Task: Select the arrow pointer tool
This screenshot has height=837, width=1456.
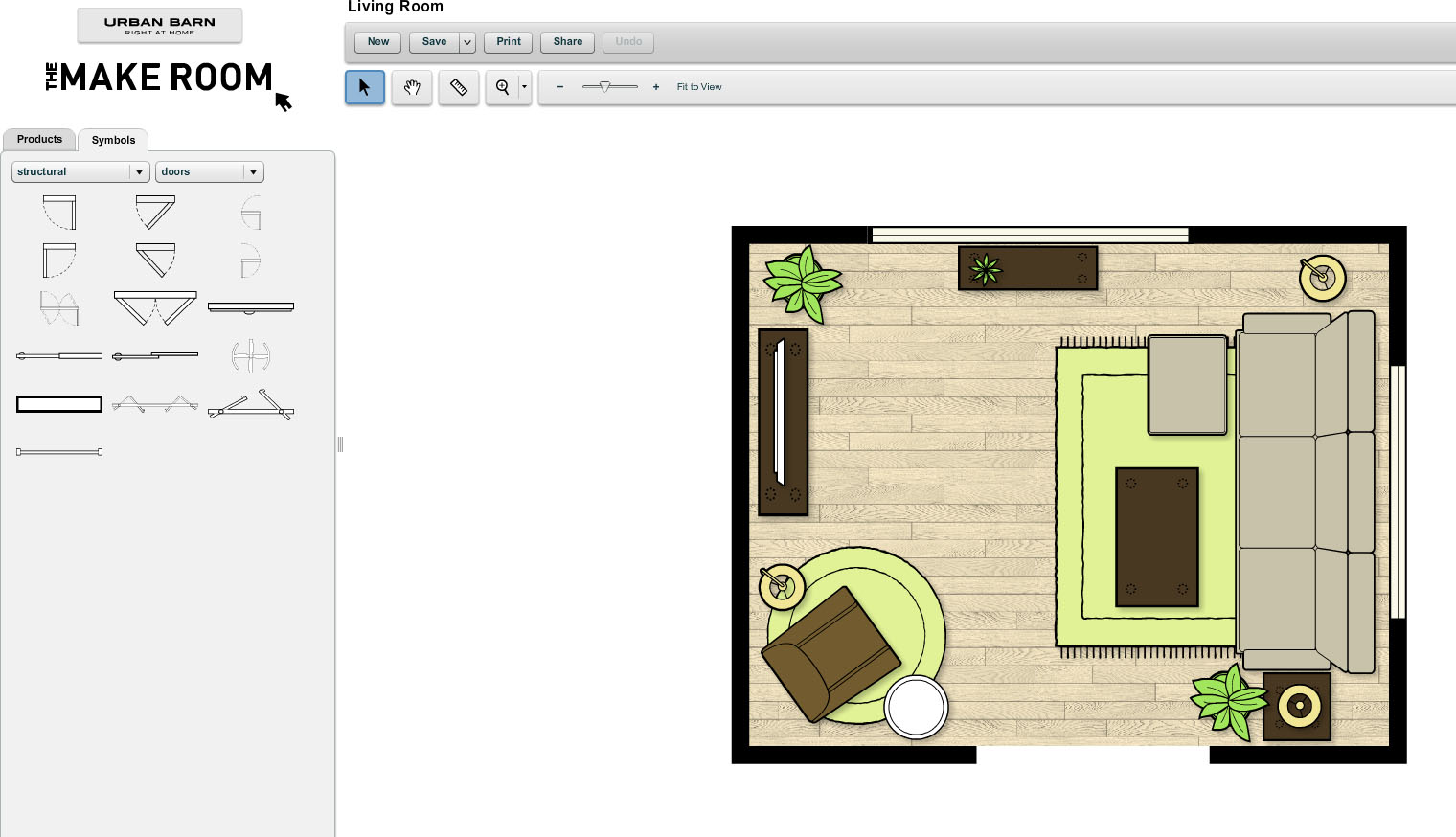Action: (x=364, y=87)
